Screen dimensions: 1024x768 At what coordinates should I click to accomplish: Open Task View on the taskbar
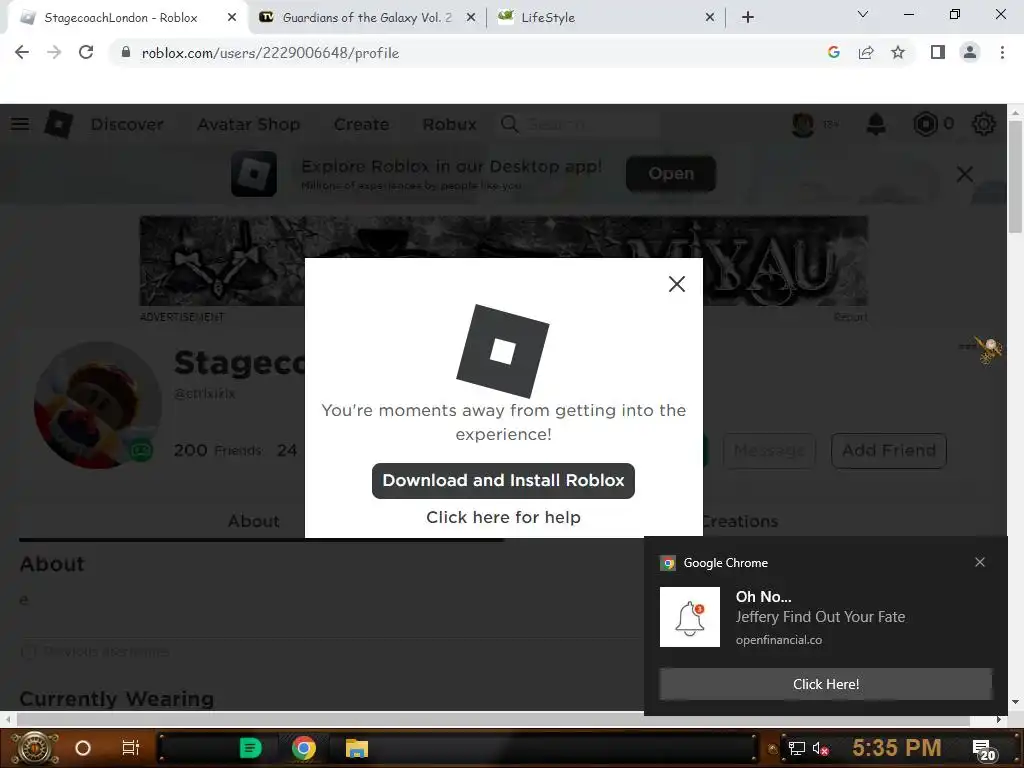131,748
